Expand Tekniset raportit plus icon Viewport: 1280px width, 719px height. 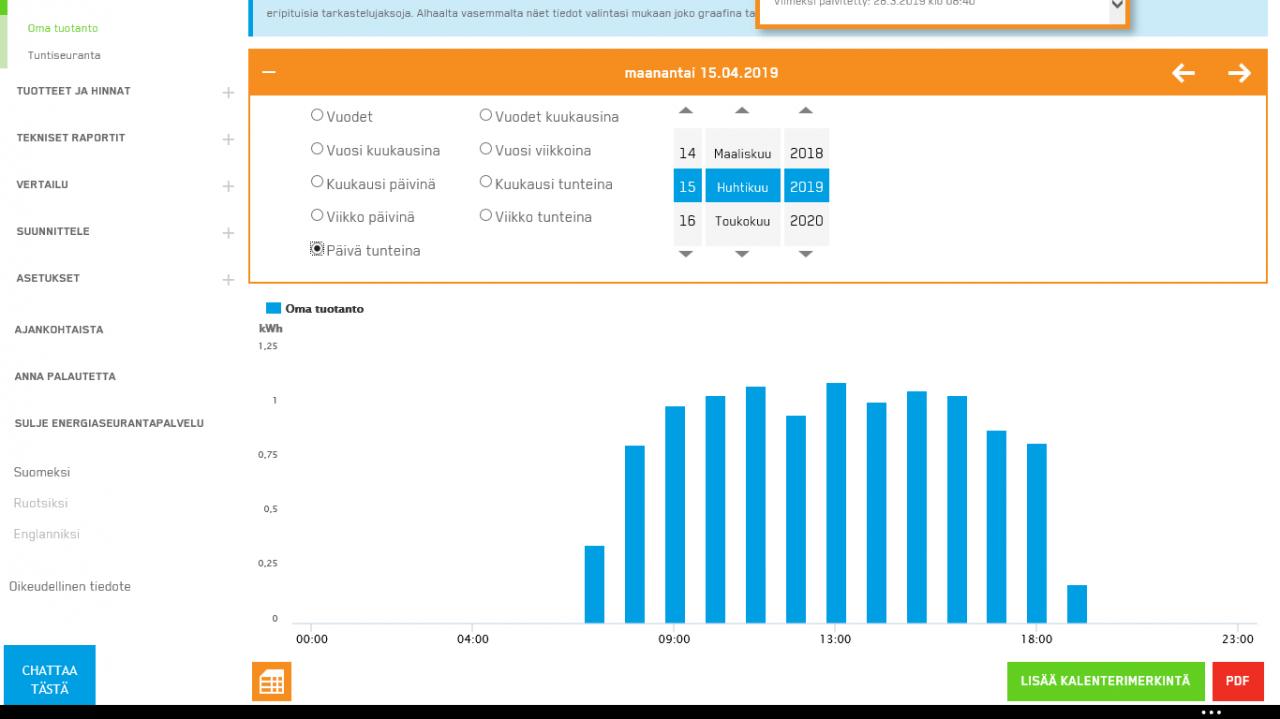pyautogui.click(x=228, y=139)
